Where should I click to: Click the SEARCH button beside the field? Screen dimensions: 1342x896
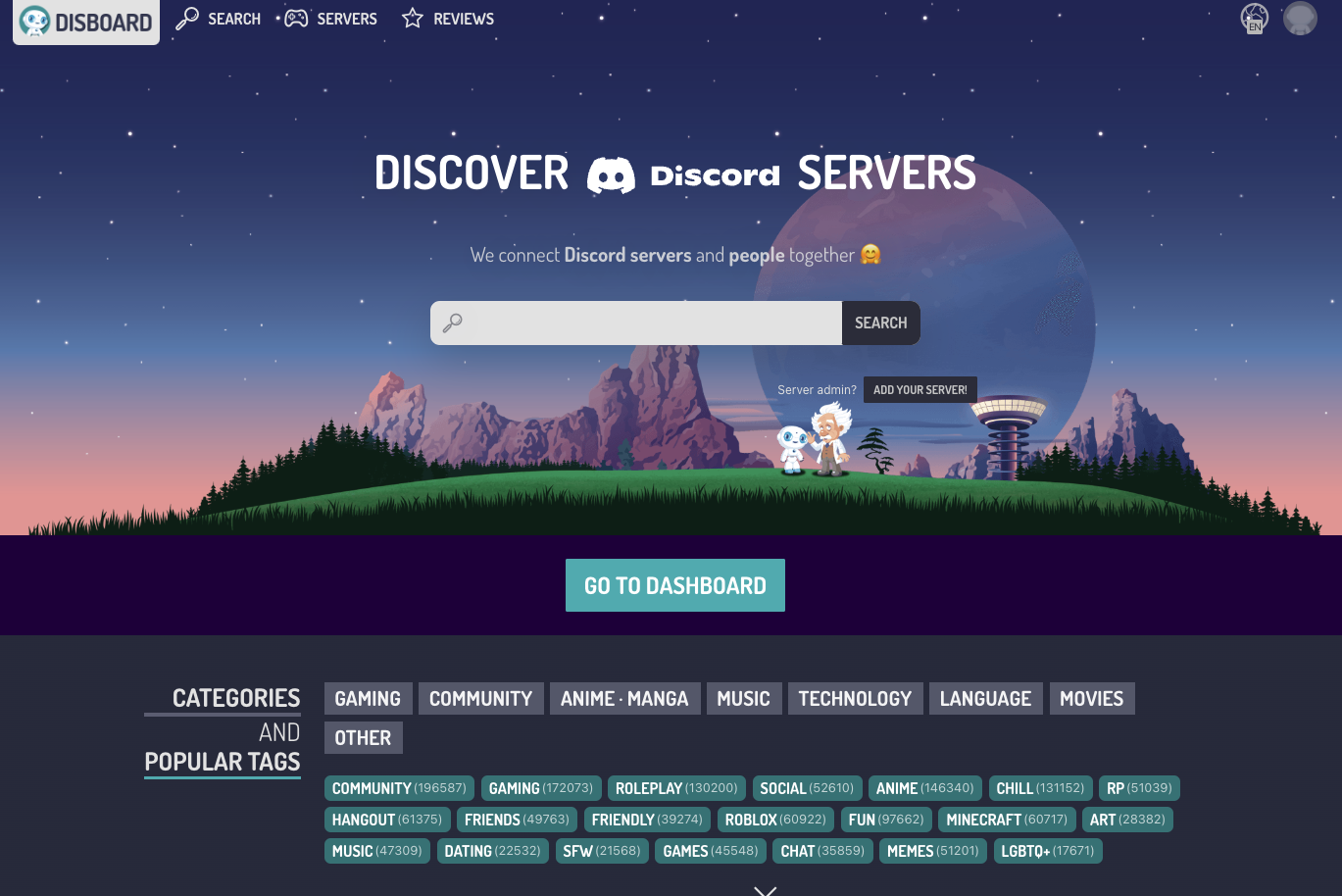click(x=880, y=323)
